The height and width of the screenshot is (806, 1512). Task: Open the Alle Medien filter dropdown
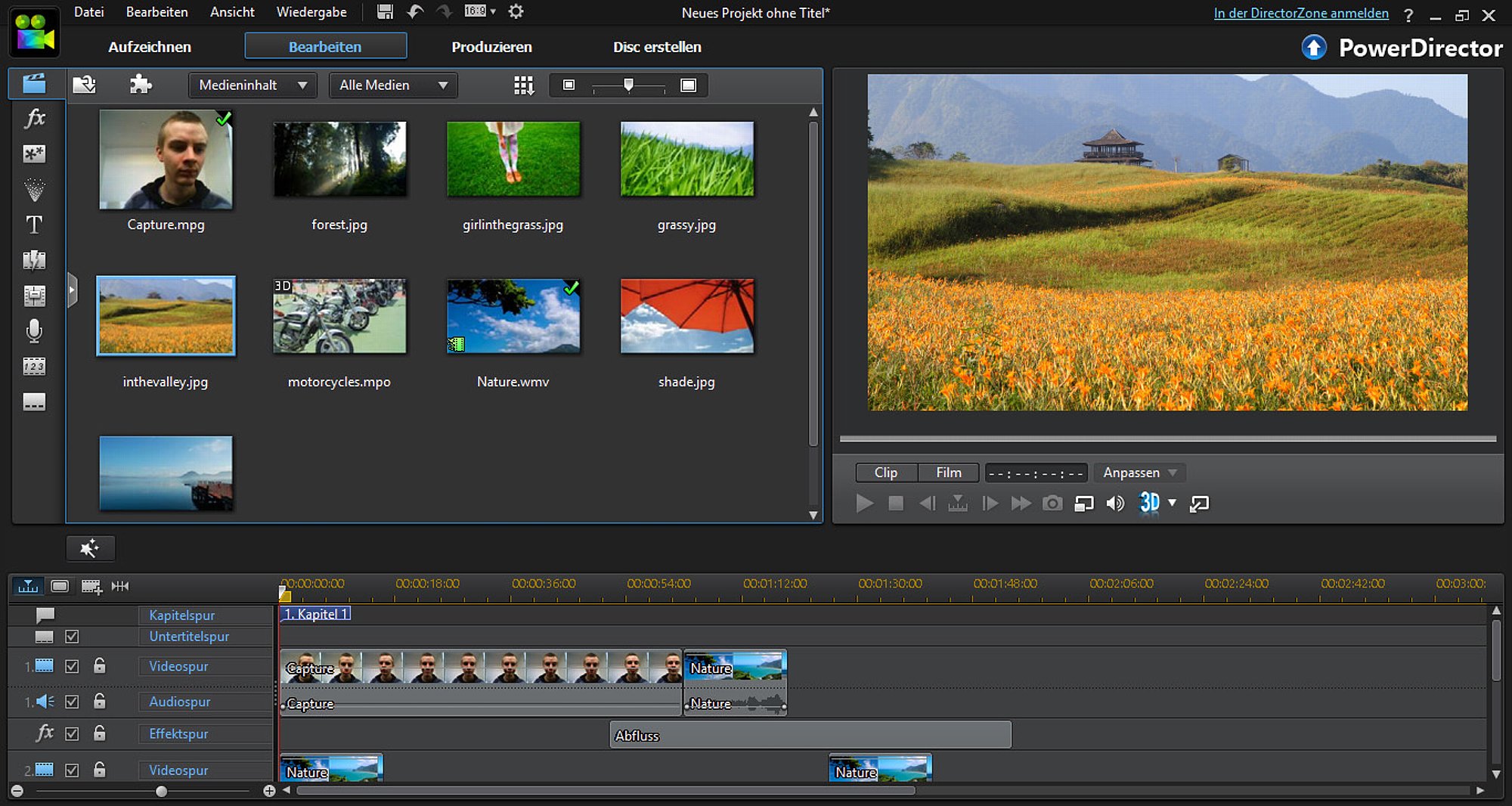click(x=393, y=85)
